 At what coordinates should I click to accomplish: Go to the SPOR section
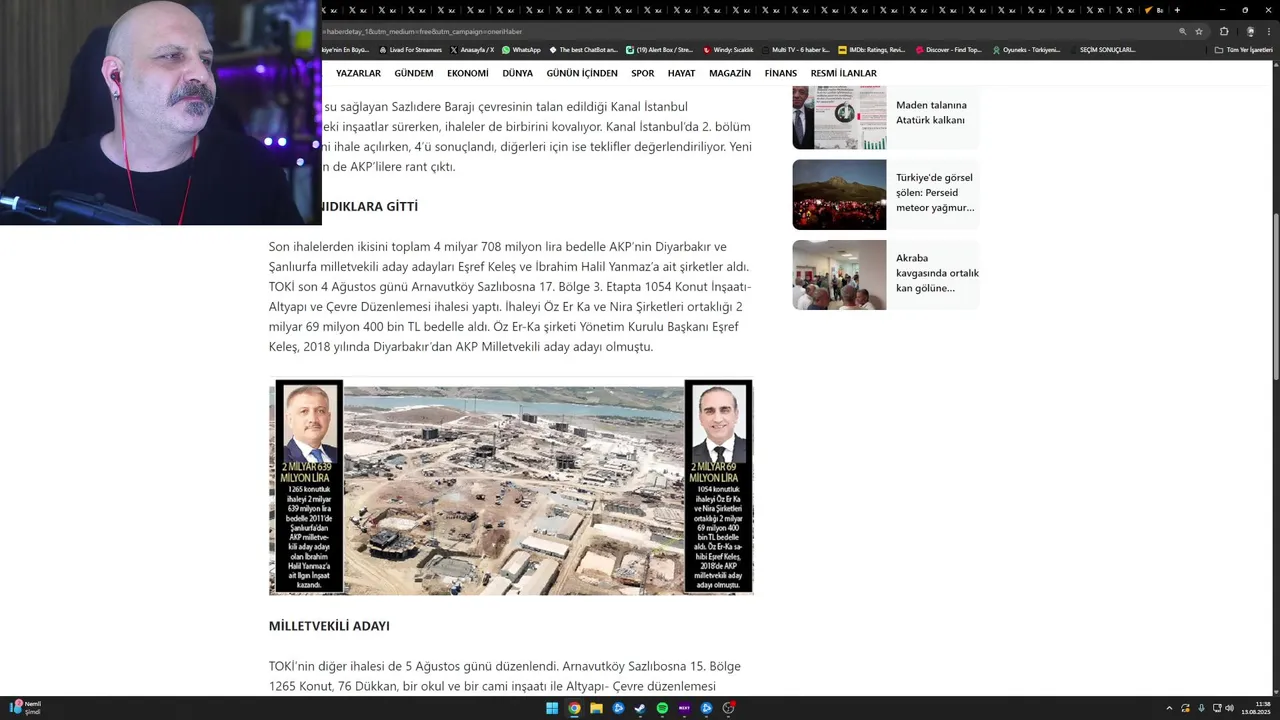(x=643, y=73)
